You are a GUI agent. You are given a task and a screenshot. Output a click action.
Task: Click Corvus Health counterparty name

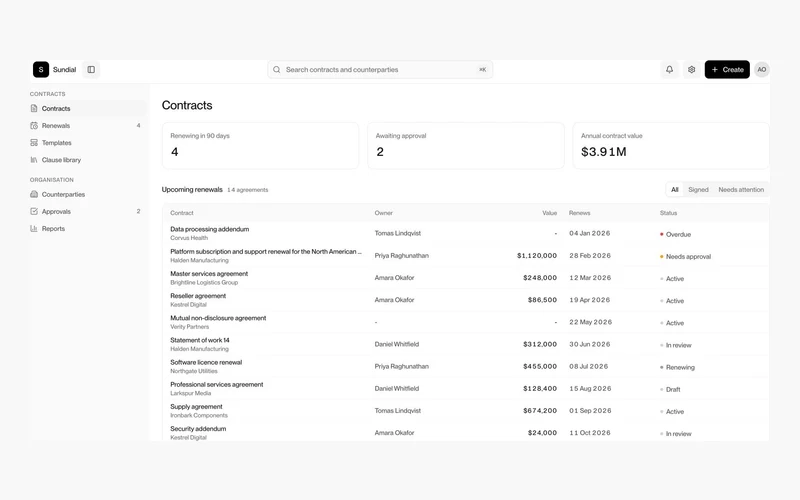point(189,238)
